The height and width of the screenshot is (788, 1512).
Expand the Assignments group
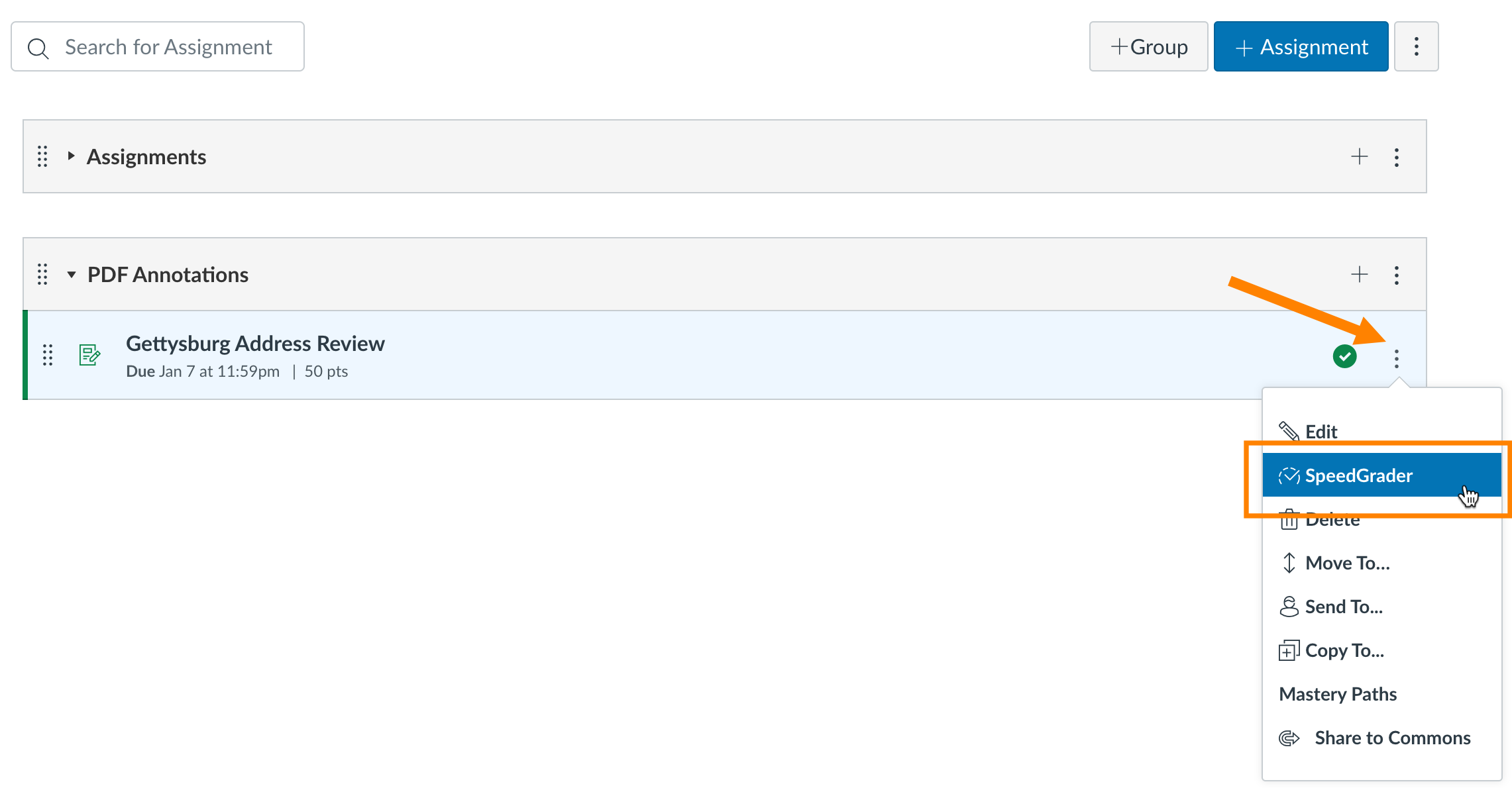(71, 157)
